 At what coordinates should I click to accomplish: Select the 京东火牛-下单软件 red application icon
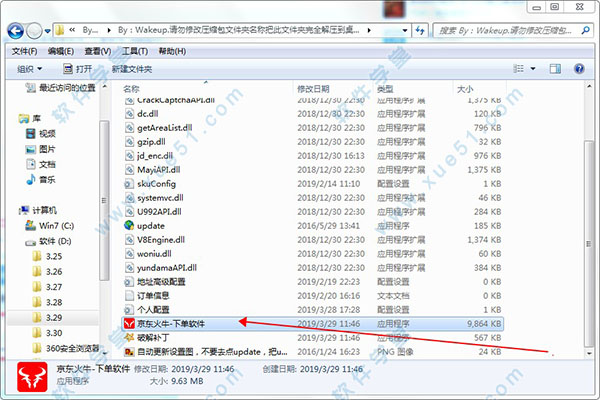point(129,324)
